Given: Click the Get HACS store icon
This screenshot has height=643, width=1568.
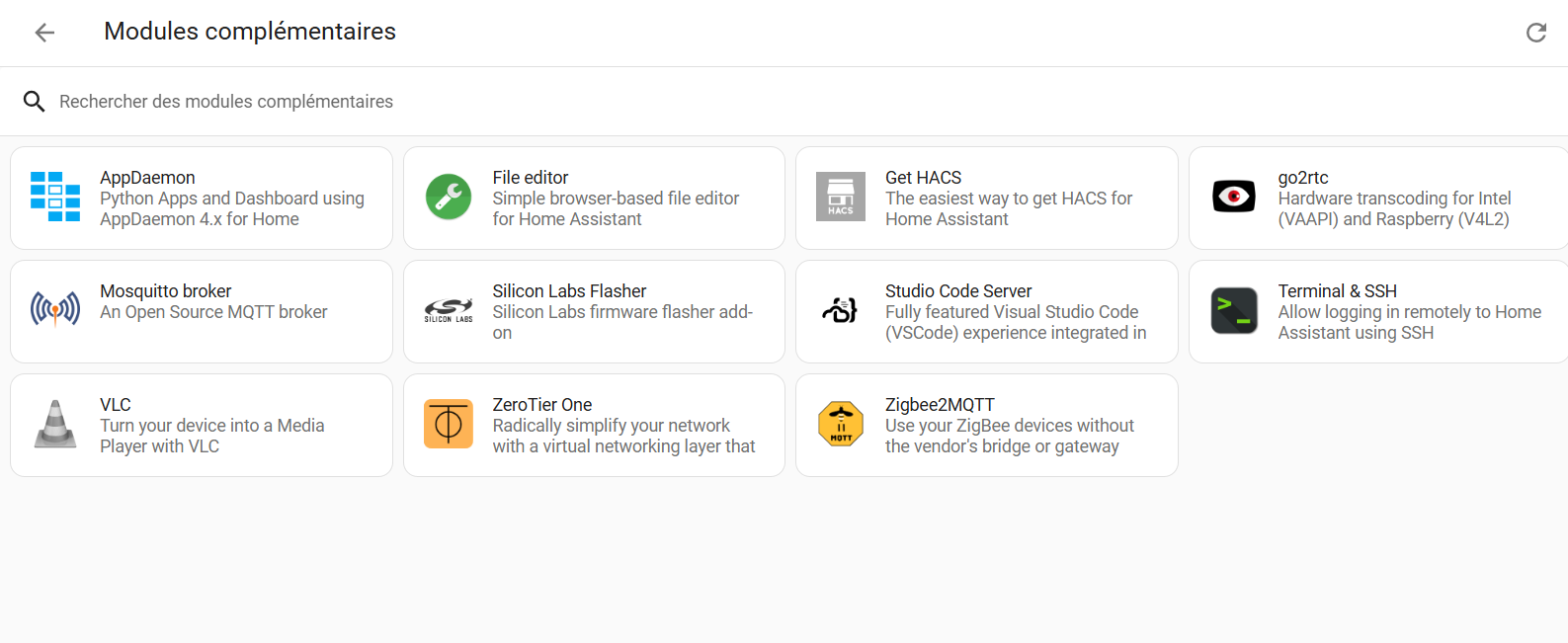Looking at the screenshot, I should (841, 197).
